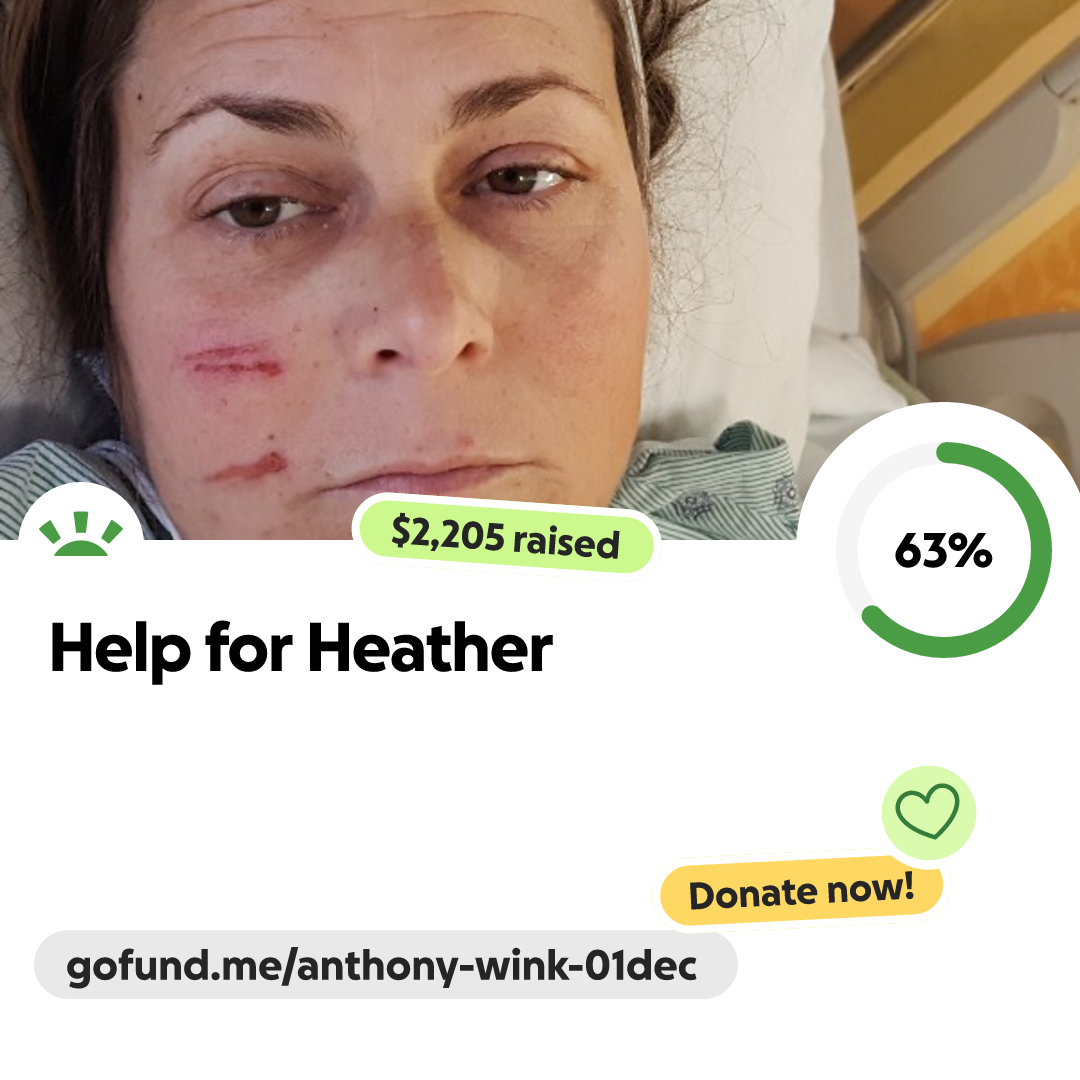Click the Donate now! button

[x=801, y=891]
